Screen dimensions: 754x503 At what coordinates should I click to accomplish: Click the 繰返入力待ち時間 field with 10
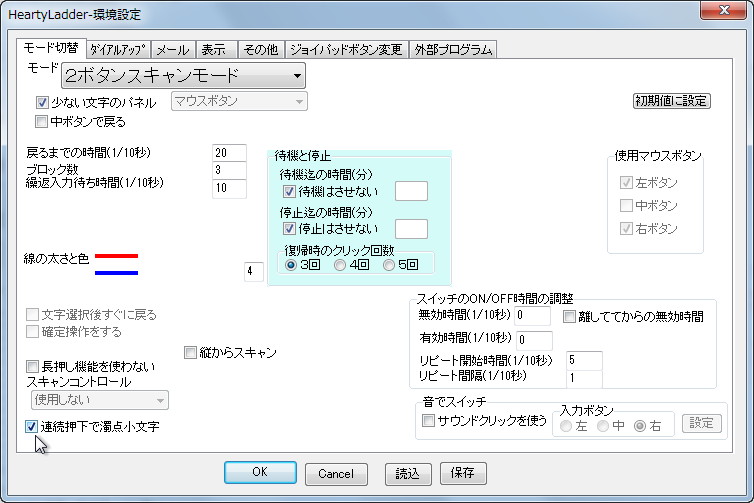[229, 188]
